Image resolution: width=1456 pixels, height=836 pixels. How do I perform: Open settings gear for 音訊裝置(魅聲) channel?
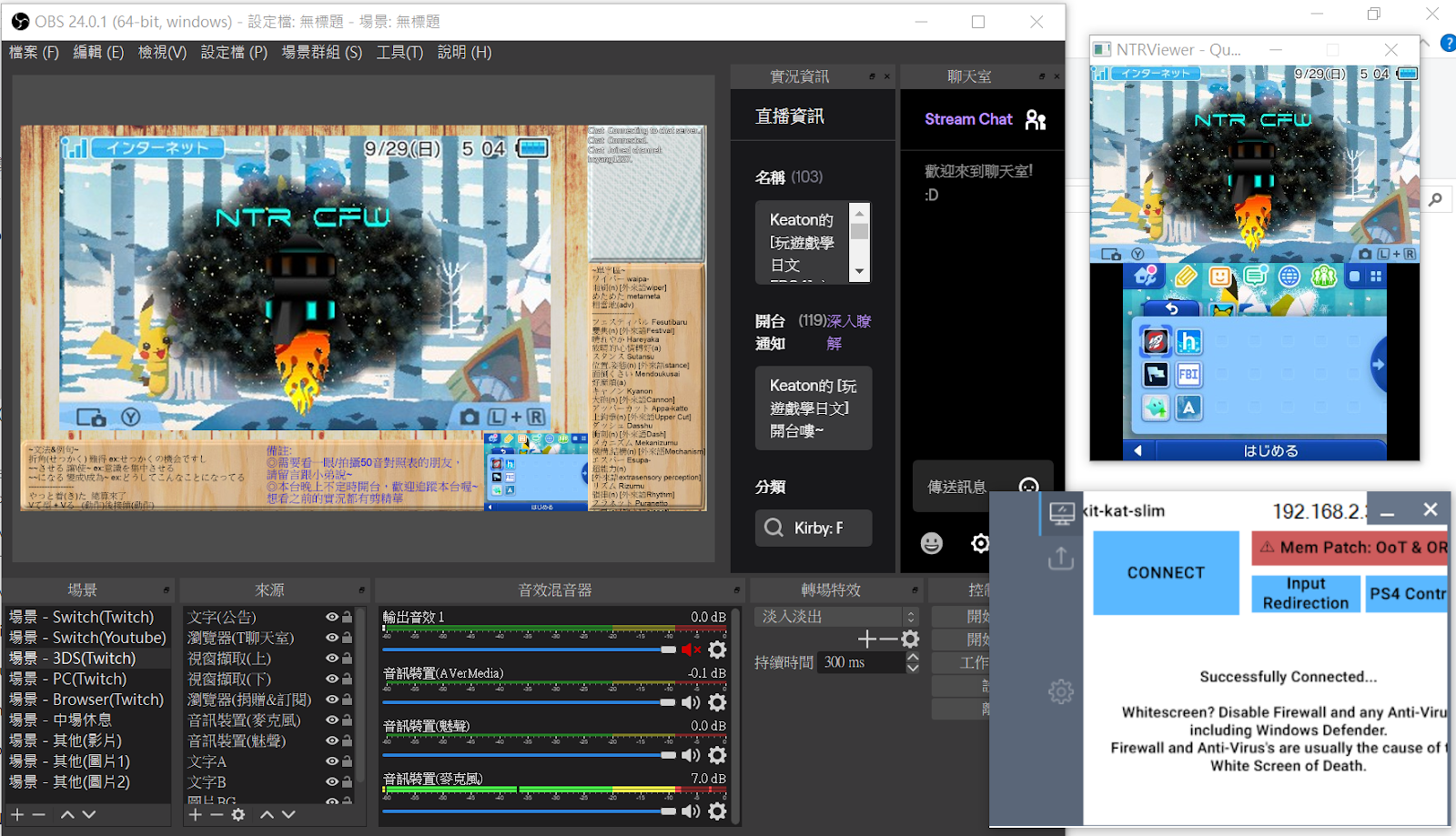click(717, 755)
